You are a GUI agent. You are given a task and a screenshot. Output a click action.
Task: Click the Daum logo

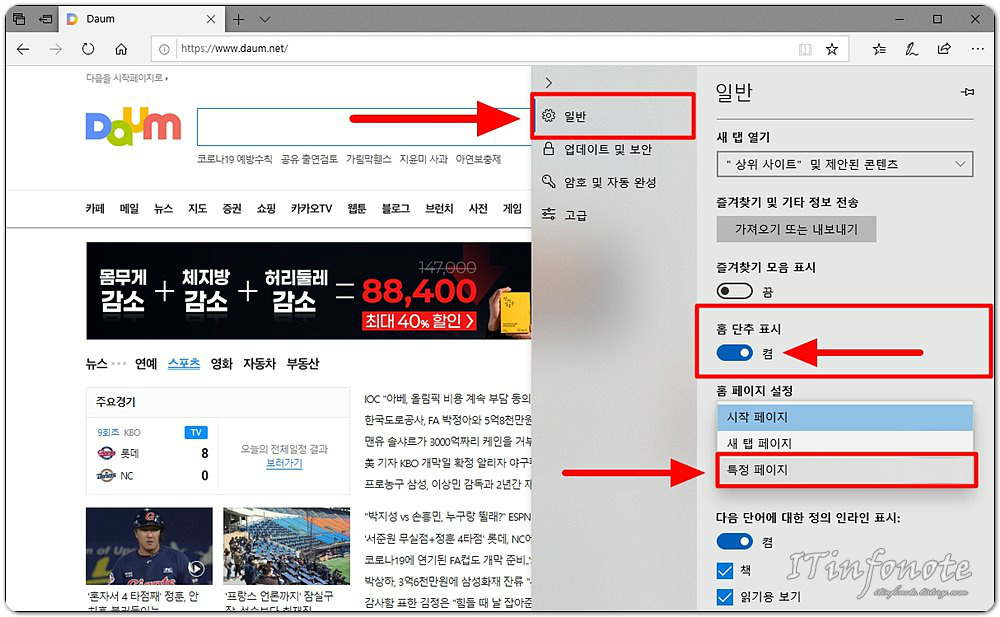point(133,126)
